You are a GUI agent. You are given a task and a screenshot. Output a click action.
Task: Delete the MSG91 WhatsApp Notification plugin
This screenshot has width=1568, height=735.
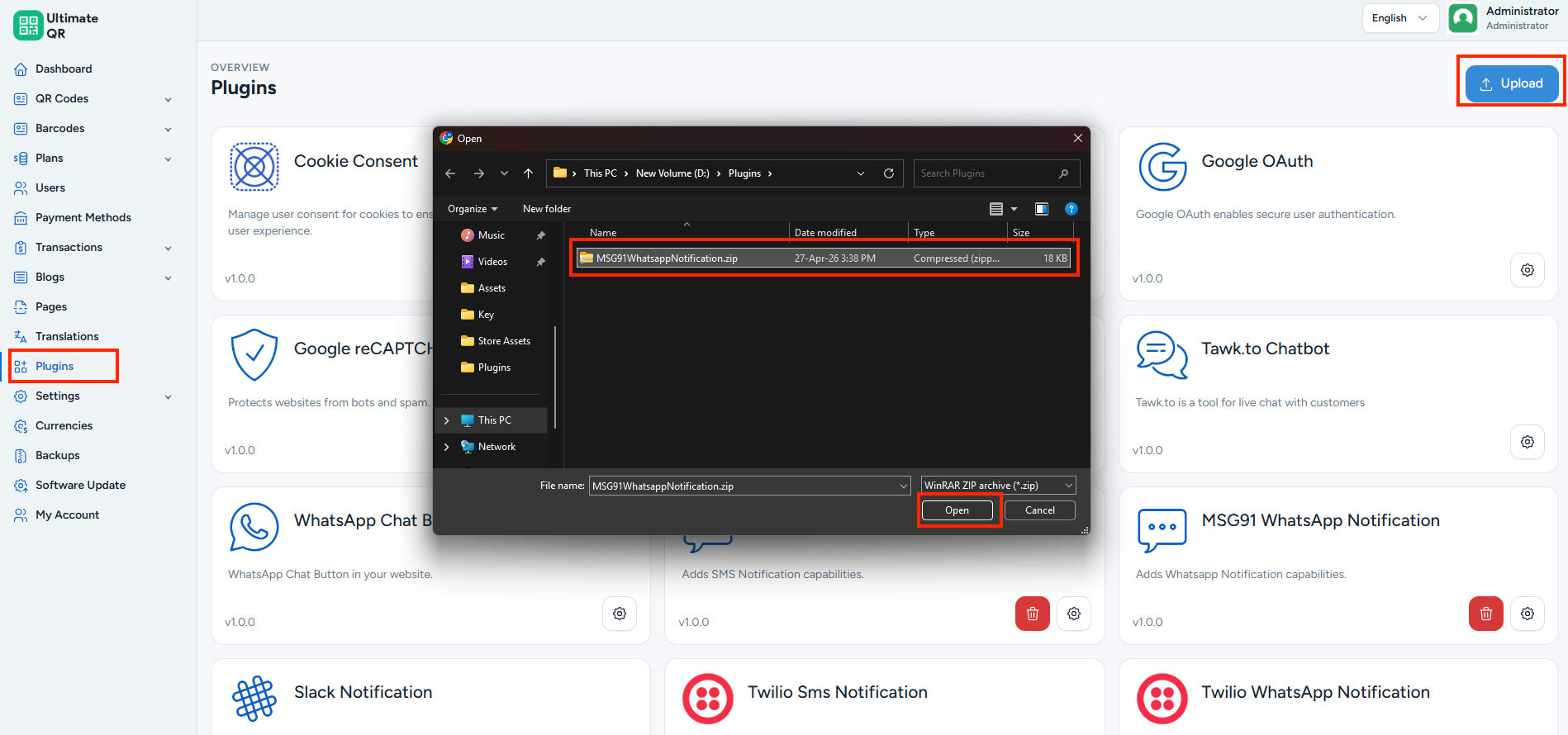click(x=1485, y=614)
